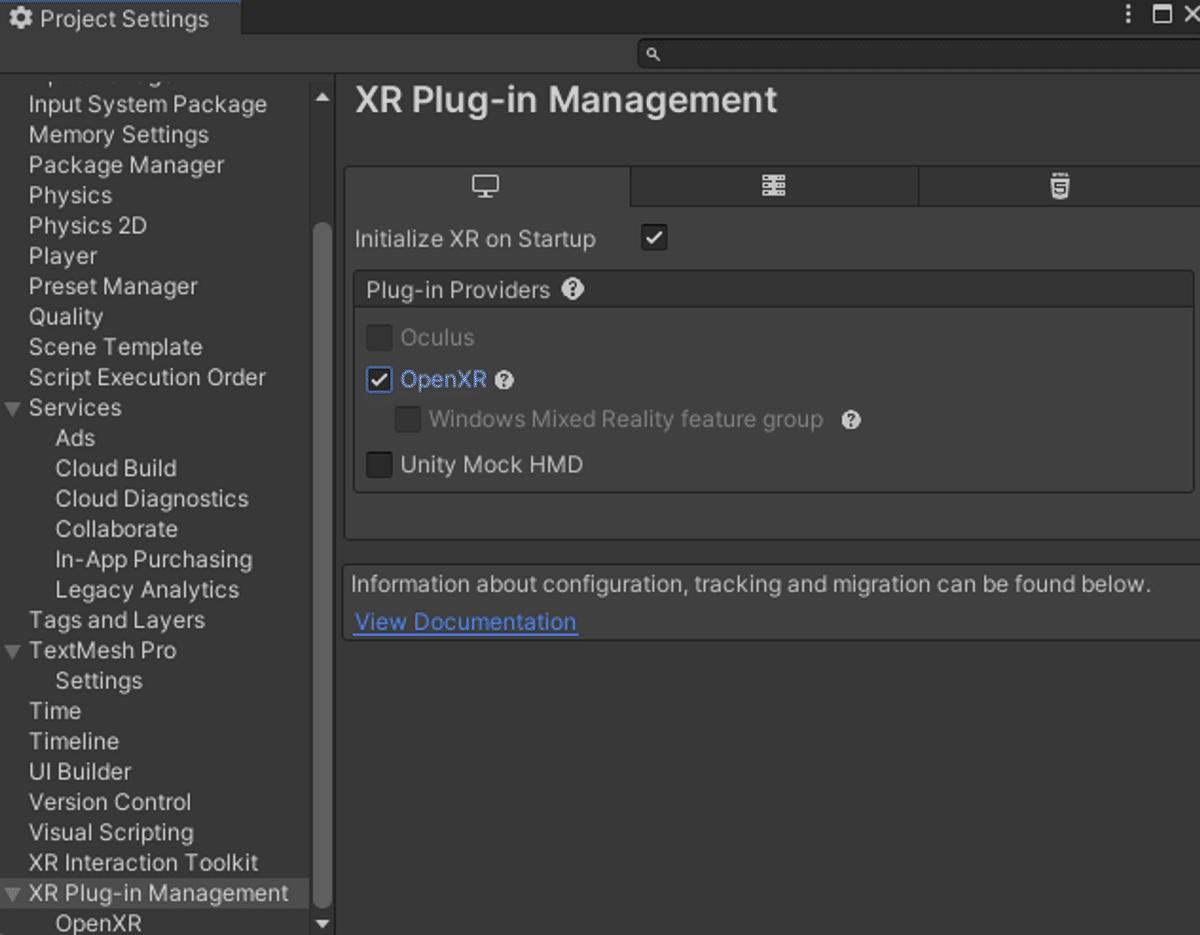Screen dimensions: 1200x935
Task: Click the sidebar scroll down arrow
Action: coord(322,924)
